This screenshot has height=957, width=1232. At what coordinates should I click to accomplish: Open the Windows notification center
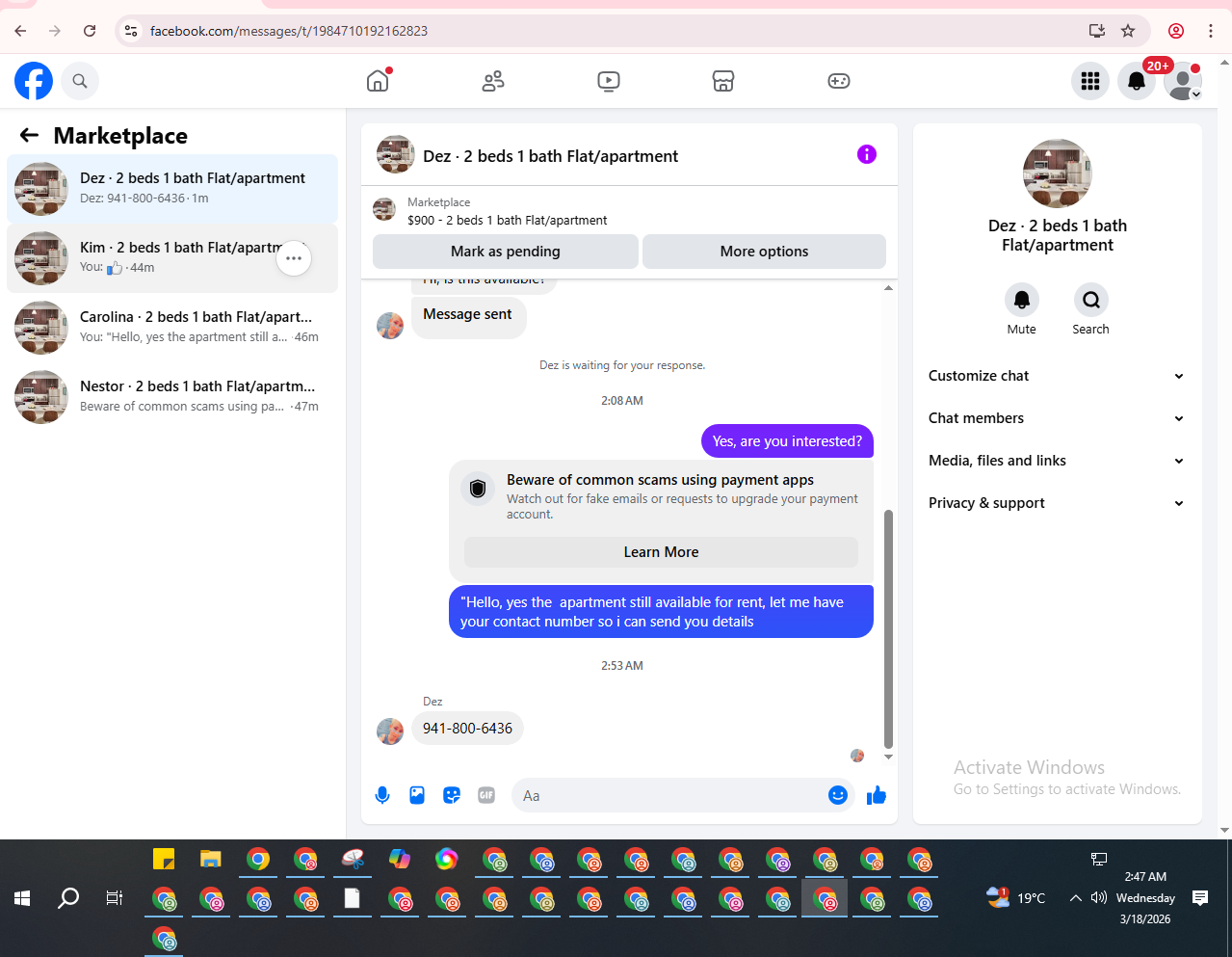click(1200, 898)
